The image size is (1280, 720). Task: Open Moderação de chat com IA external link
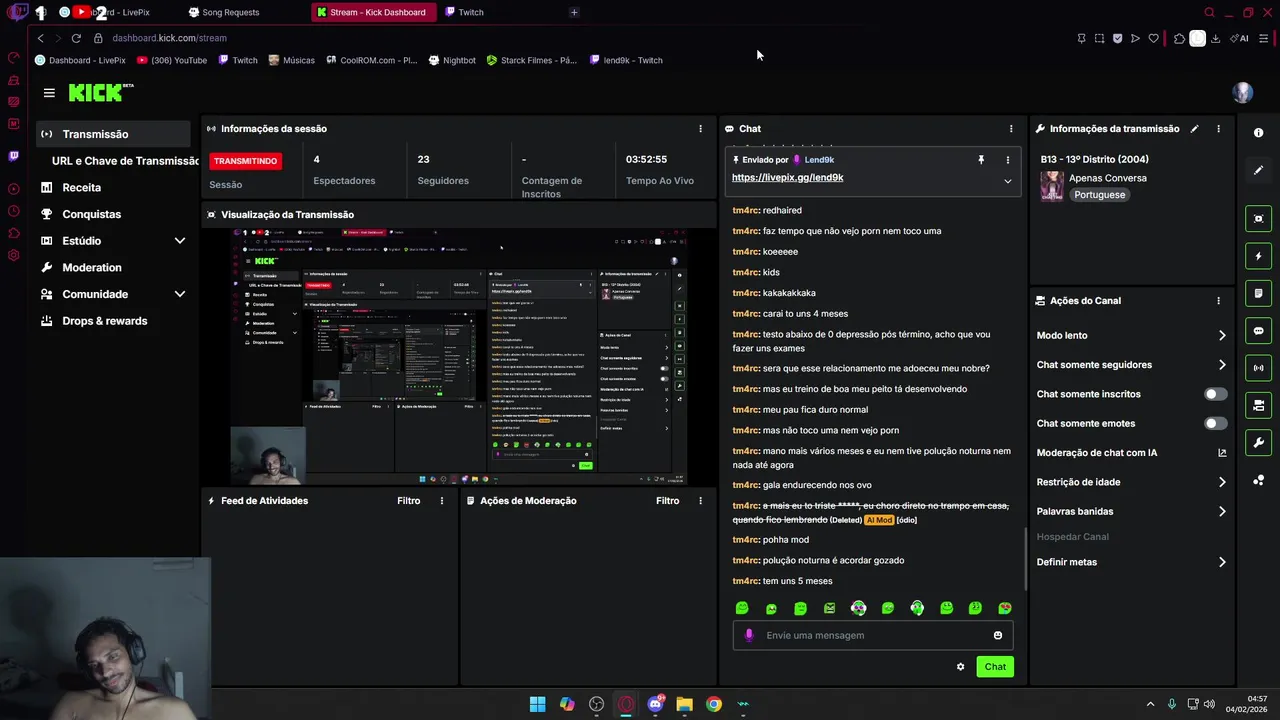click(1222, 453)
